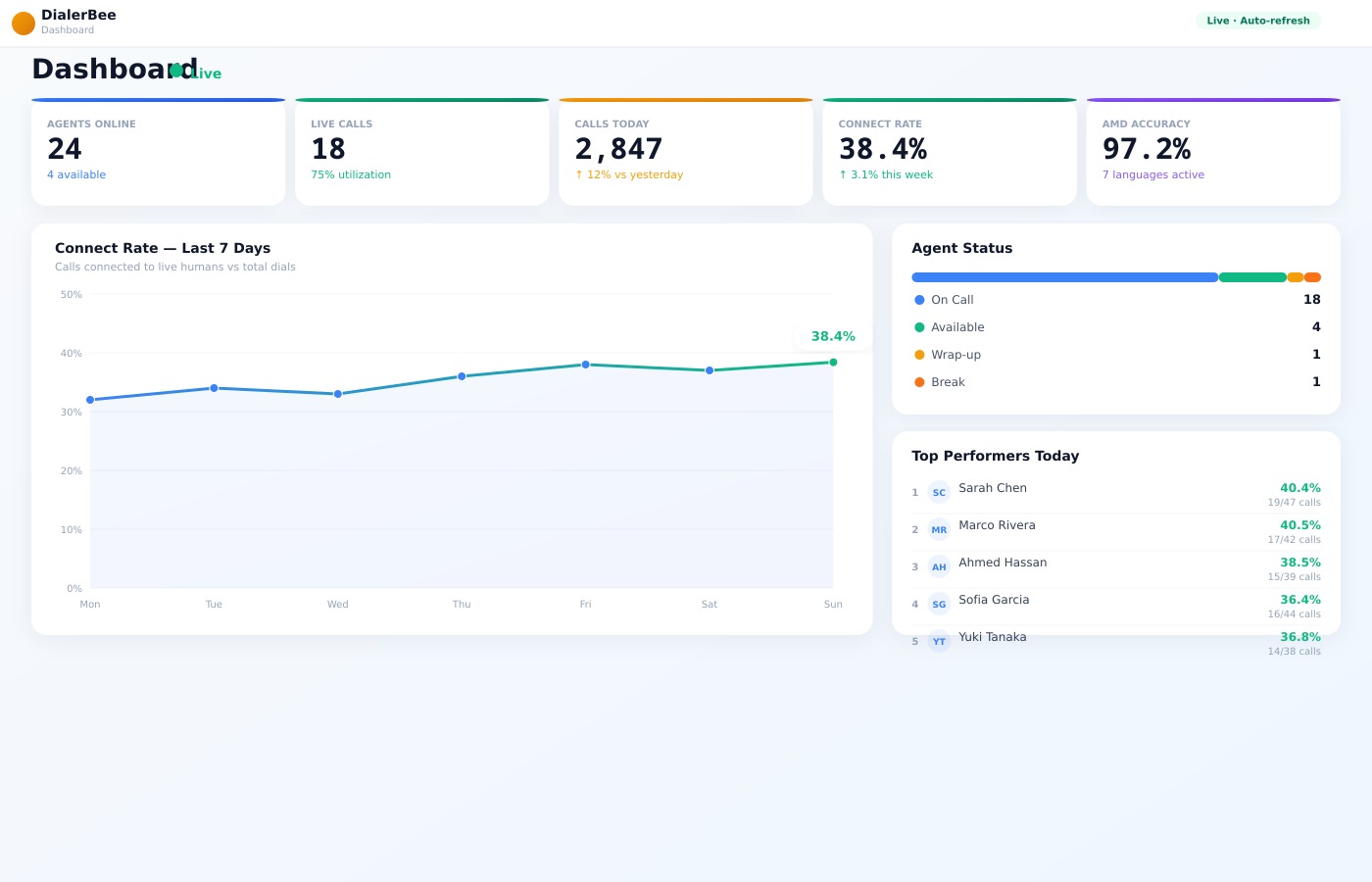Click the '14/38 calls' text

click(1295, 652)
